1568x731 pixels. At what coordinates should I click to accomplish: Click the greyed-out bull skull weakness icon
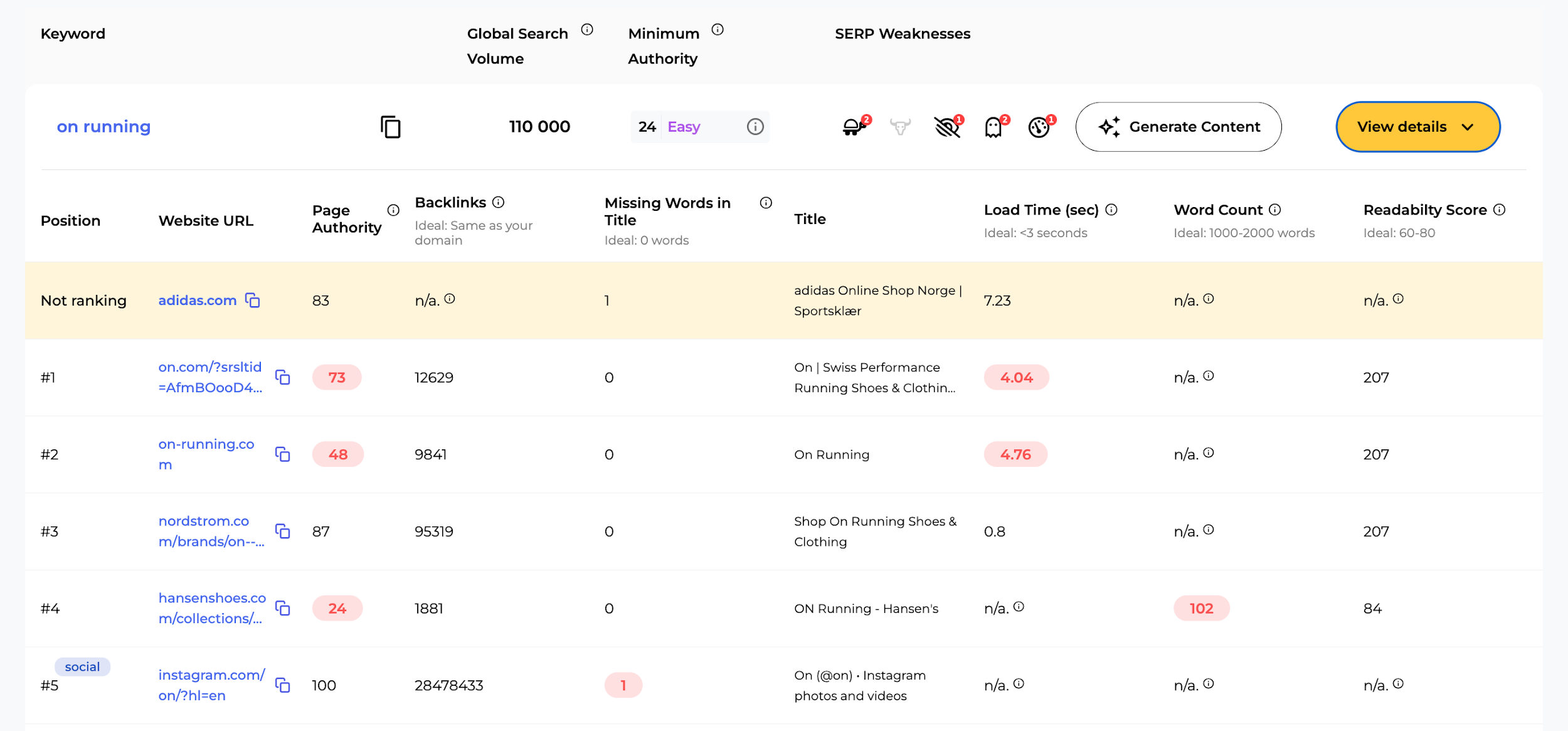tap(900, 127)
